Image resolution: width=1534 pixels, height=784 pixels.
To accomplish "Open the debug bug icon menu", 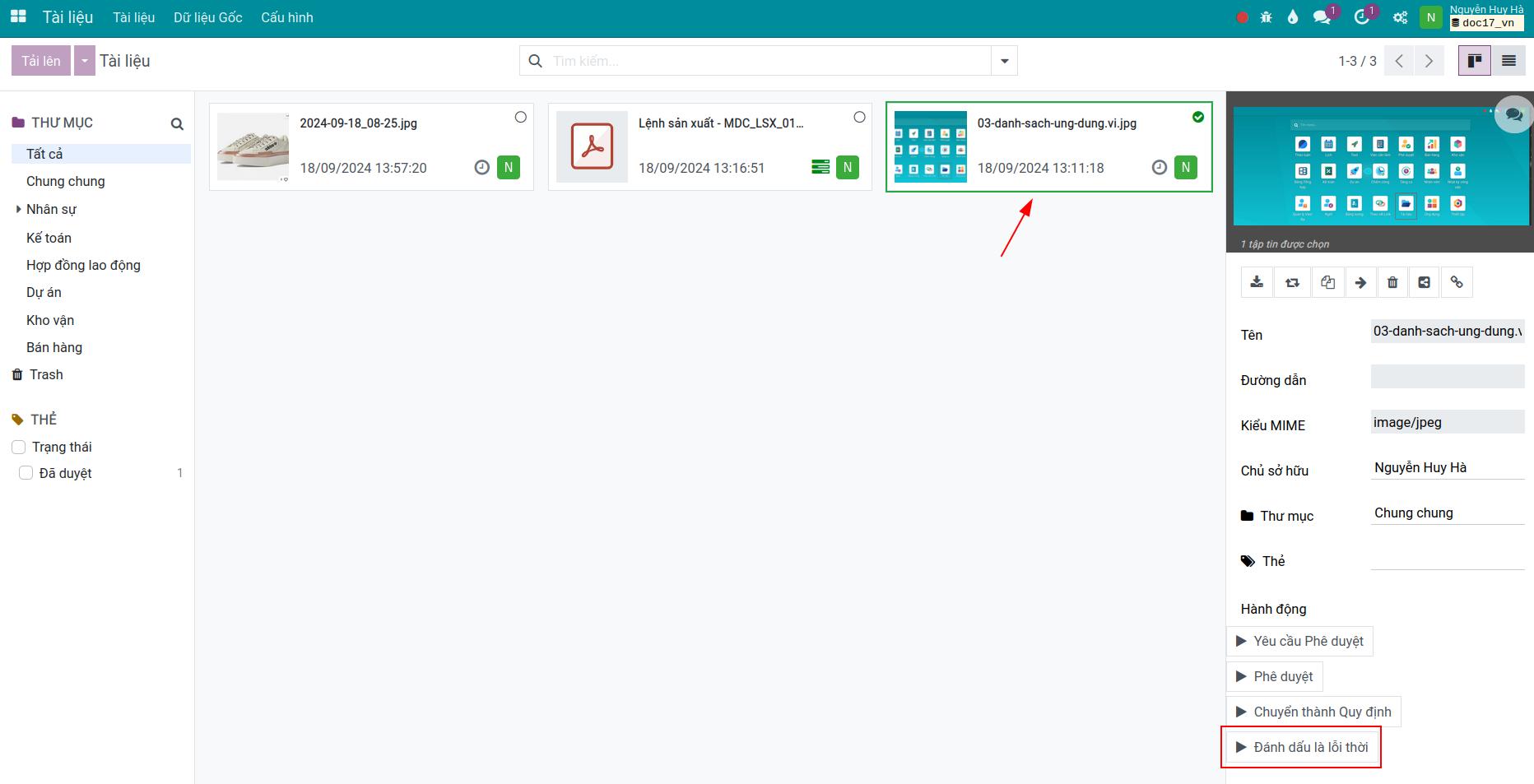I will point(1267,17).
